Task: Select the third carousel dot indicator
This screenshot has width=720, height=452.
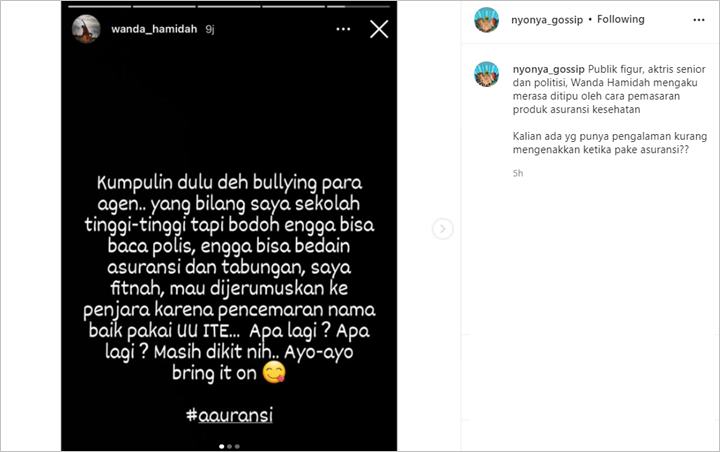Action: click(237, 446)
